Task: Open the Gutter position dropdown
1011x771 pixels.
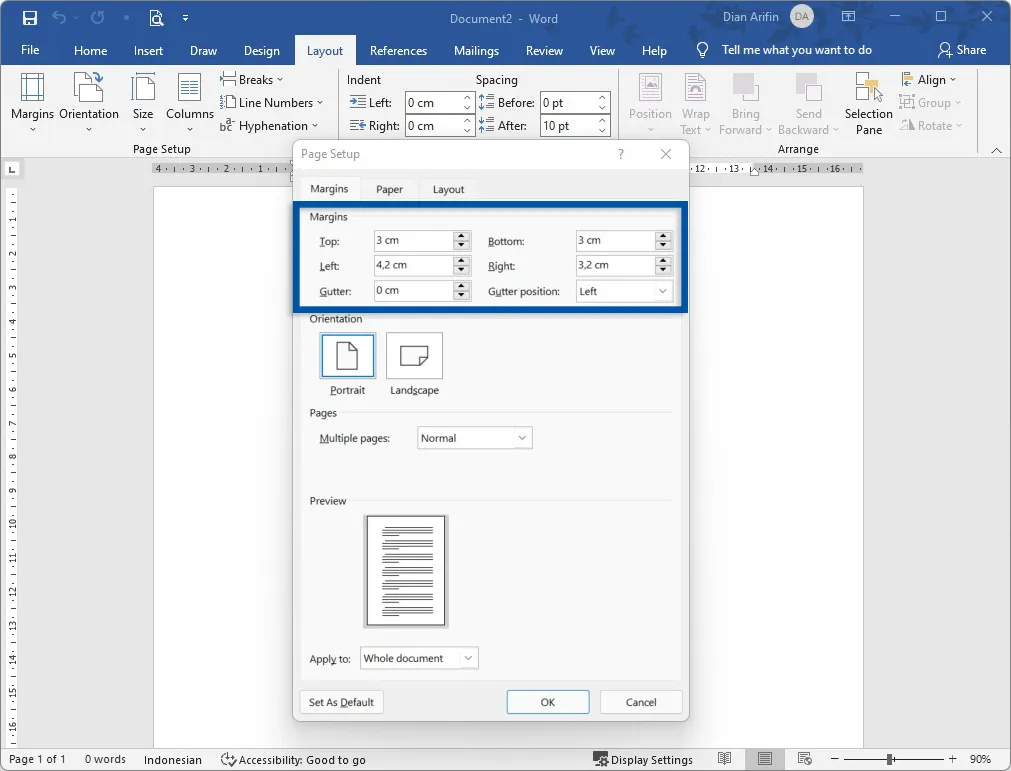Action: coord(663,290)
